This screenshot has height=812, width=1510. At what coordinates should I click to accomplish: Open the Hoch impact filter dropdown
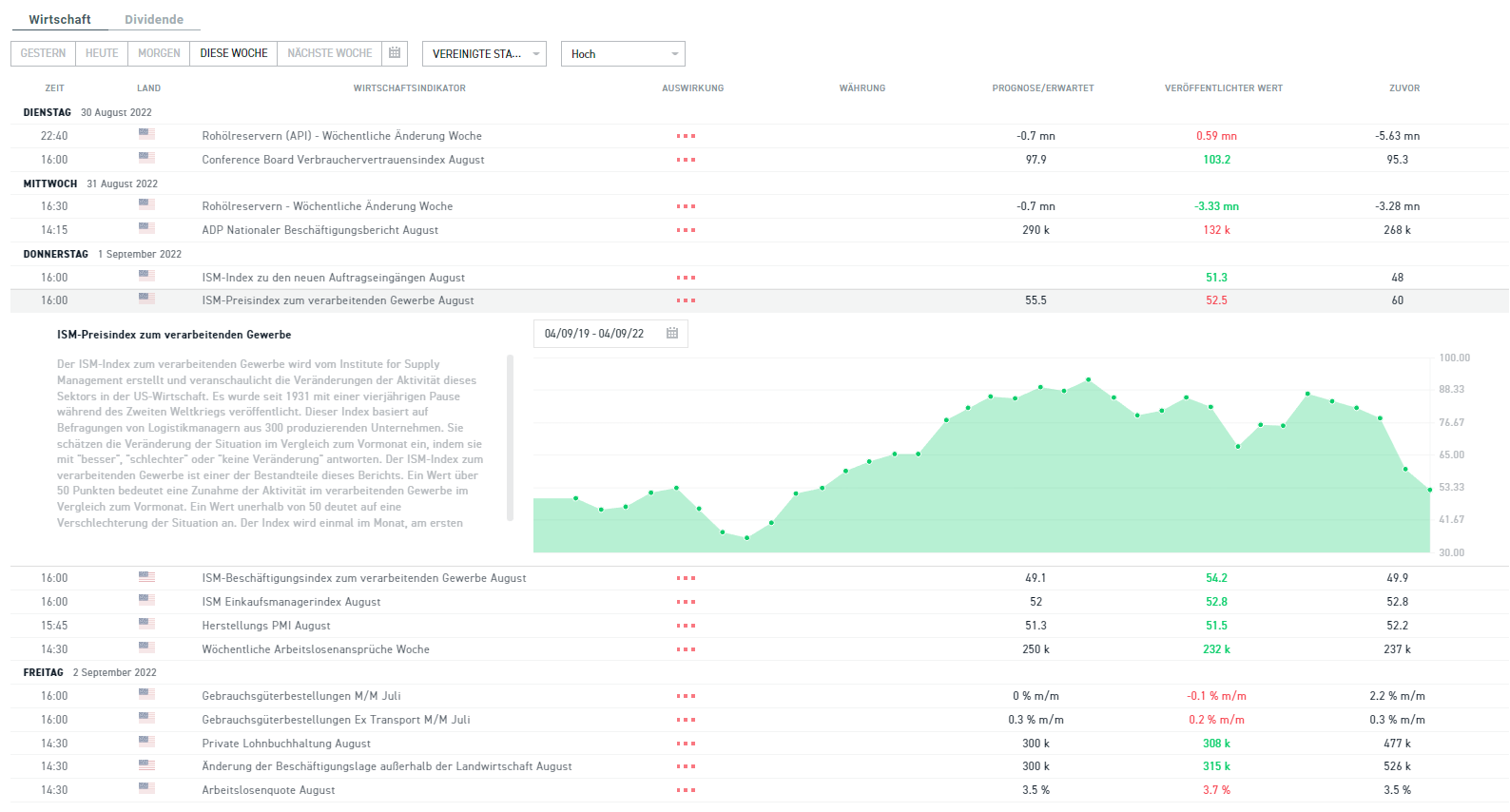tap(623, 54)
